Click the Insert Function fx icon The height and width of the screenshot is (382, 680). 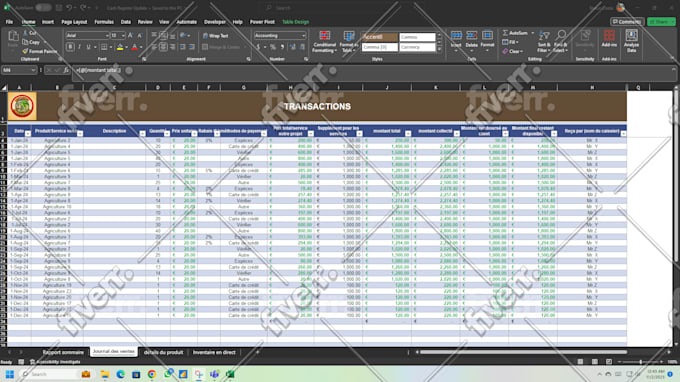66,70
